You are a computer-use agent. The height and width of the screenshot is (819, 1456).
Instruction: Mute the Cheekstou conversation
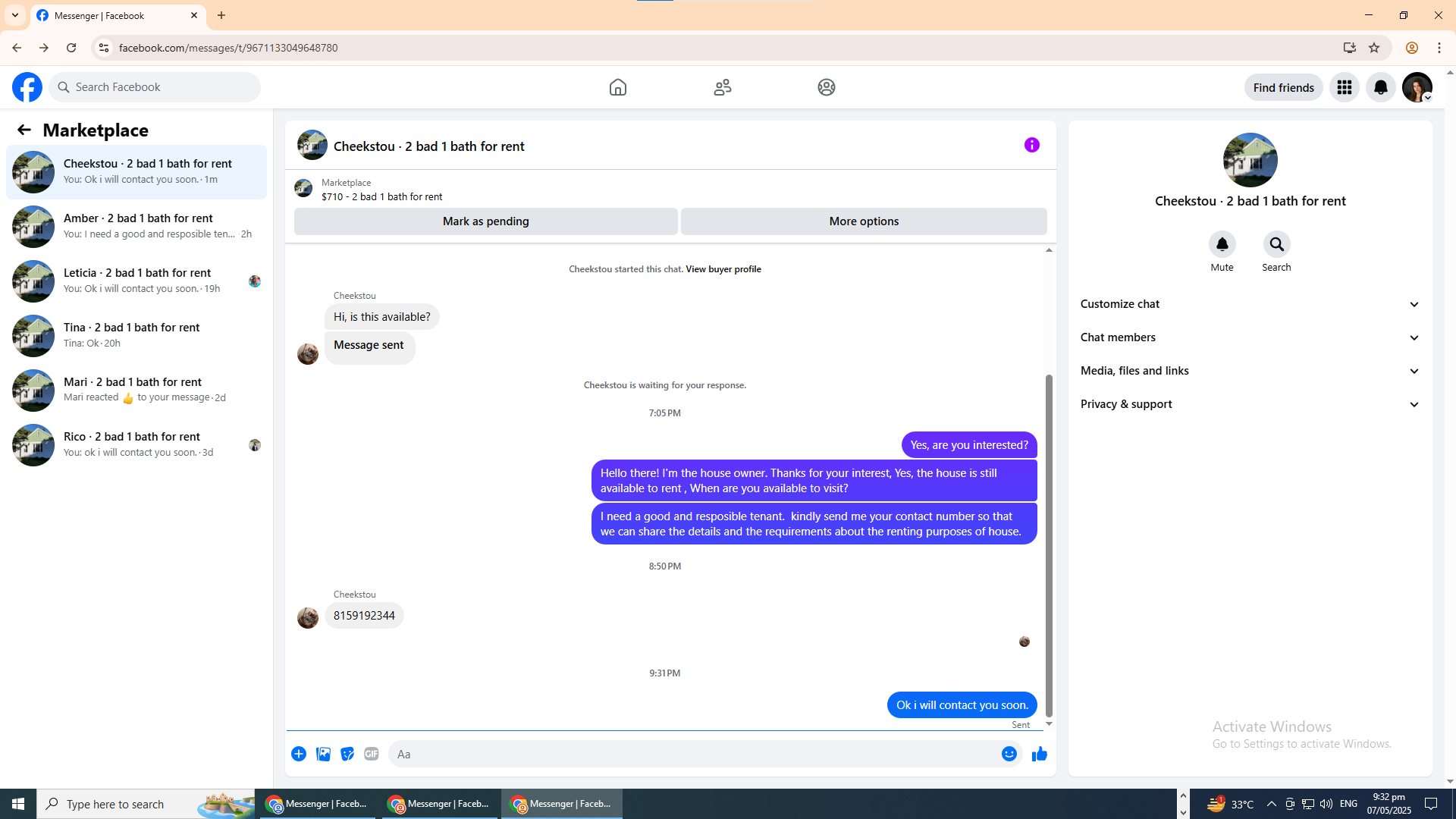(1222, 245)
